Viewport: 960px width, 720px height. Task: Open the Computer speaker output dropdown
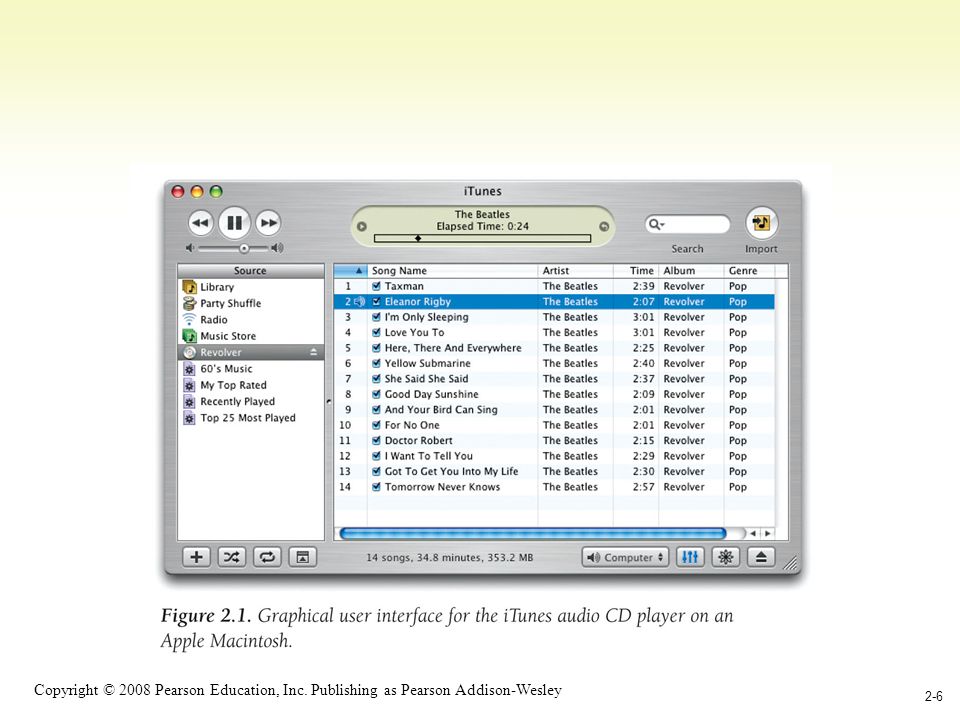(x=625, y=557)
